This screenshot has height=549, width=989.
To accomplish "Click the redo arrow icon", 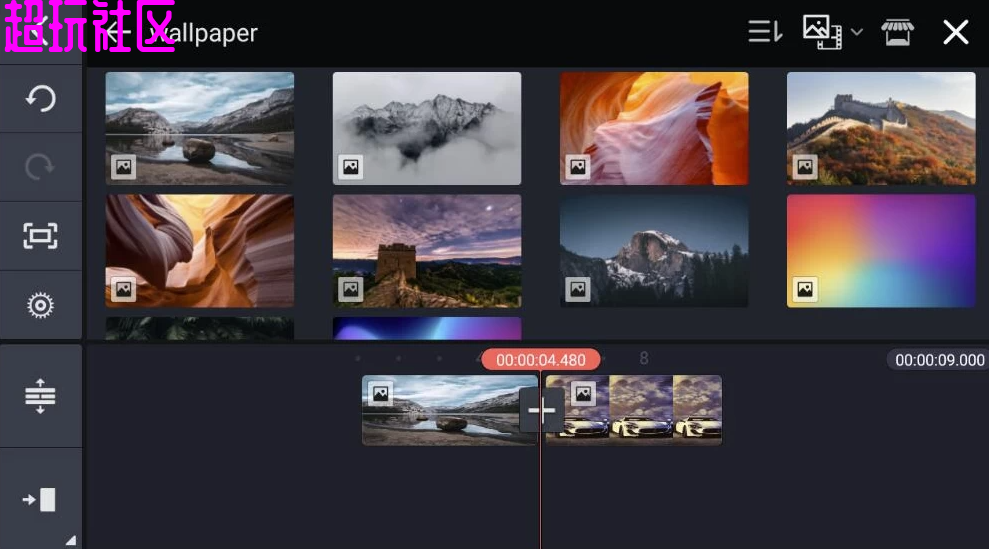I will pyautogui.click(x=40, y=167).
